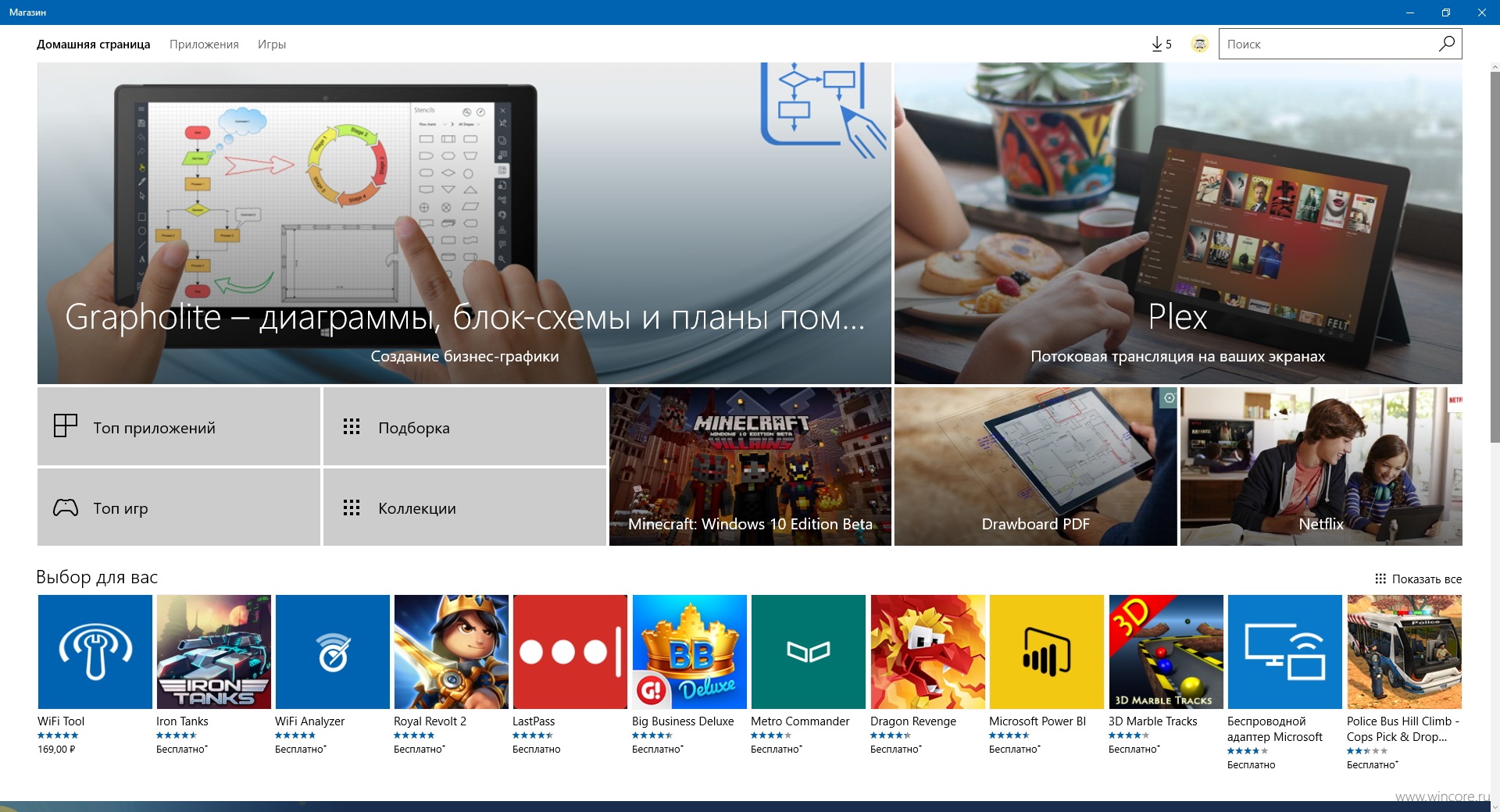1500x812 pixels.
Task: Open the Plex featured banner
Action: point(1178,223)
